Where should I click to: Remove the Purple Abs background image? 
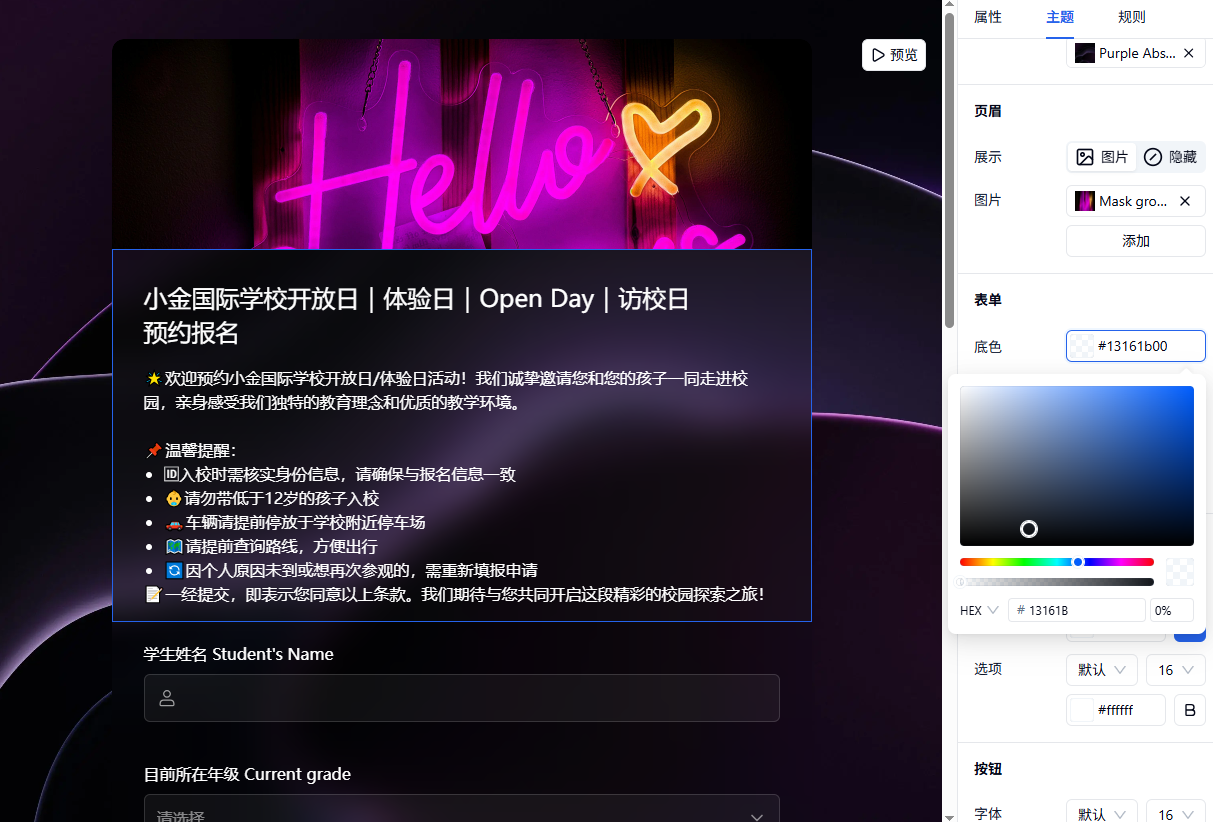click(1188, 53)
